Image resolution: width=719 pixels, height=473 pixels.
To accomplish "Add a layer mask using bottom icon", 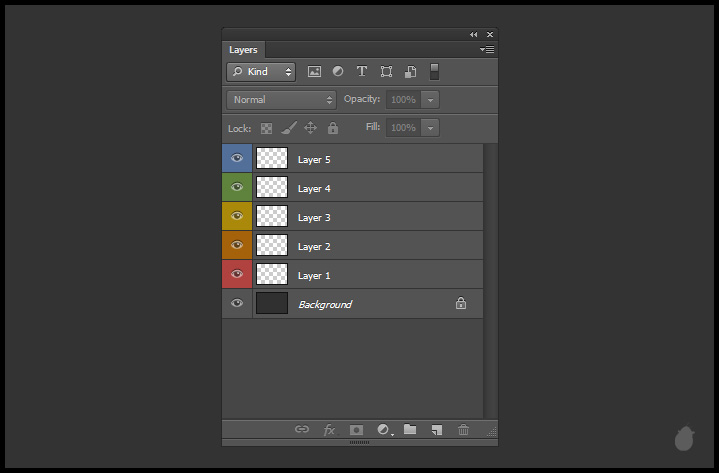I will [x=356, y=430].
